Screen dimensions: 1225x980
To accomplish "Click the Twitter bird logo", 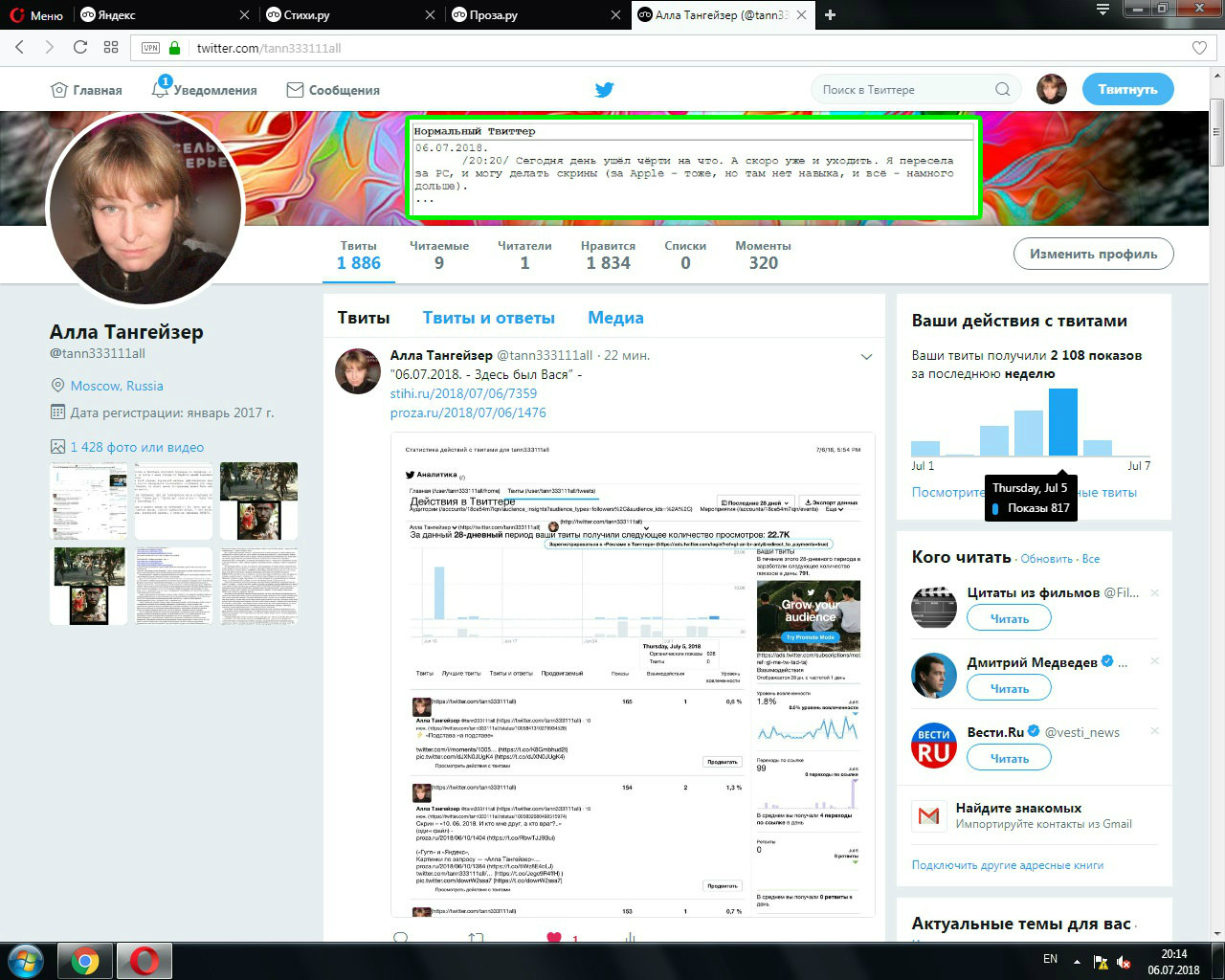I will [x=604, y=90].
